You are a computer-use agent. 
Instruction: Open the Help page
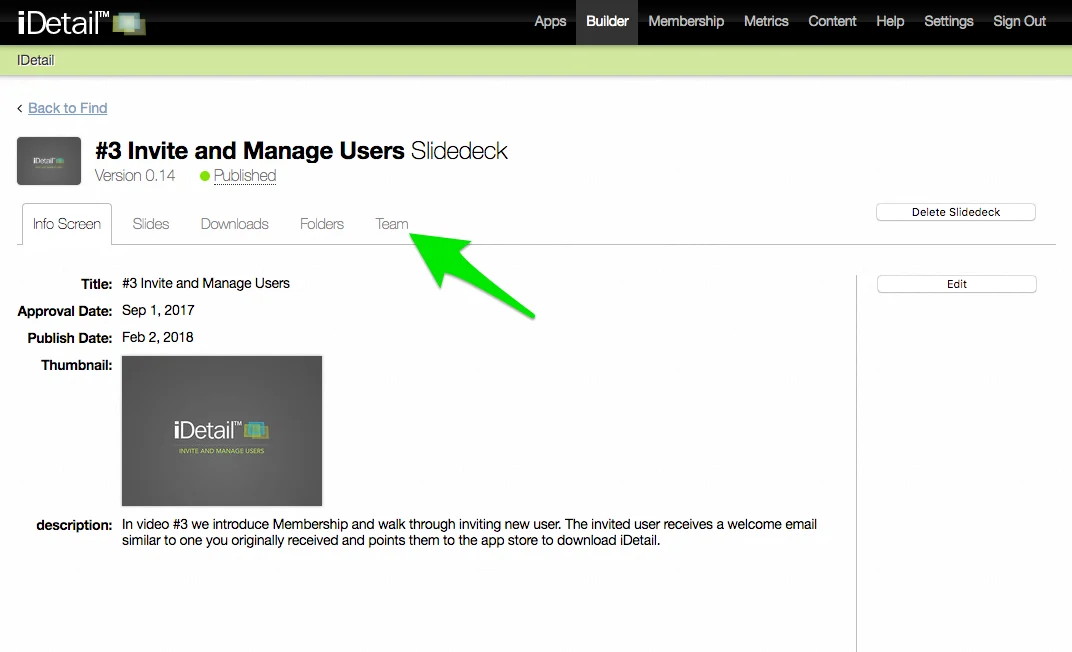tap(890, 21)
